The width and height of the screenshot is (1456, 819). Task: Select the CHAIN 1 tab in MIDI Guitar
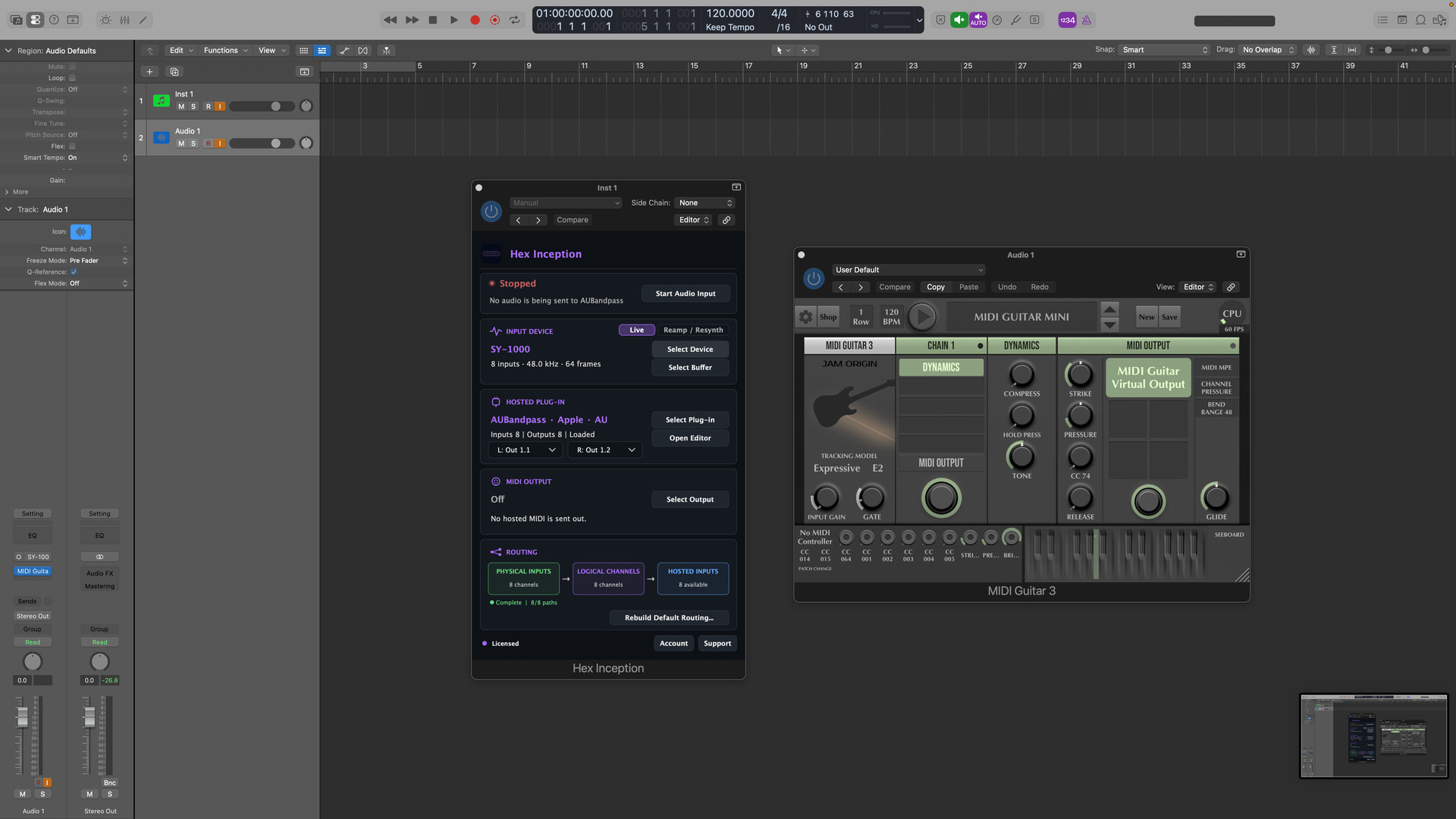point(941,346)
